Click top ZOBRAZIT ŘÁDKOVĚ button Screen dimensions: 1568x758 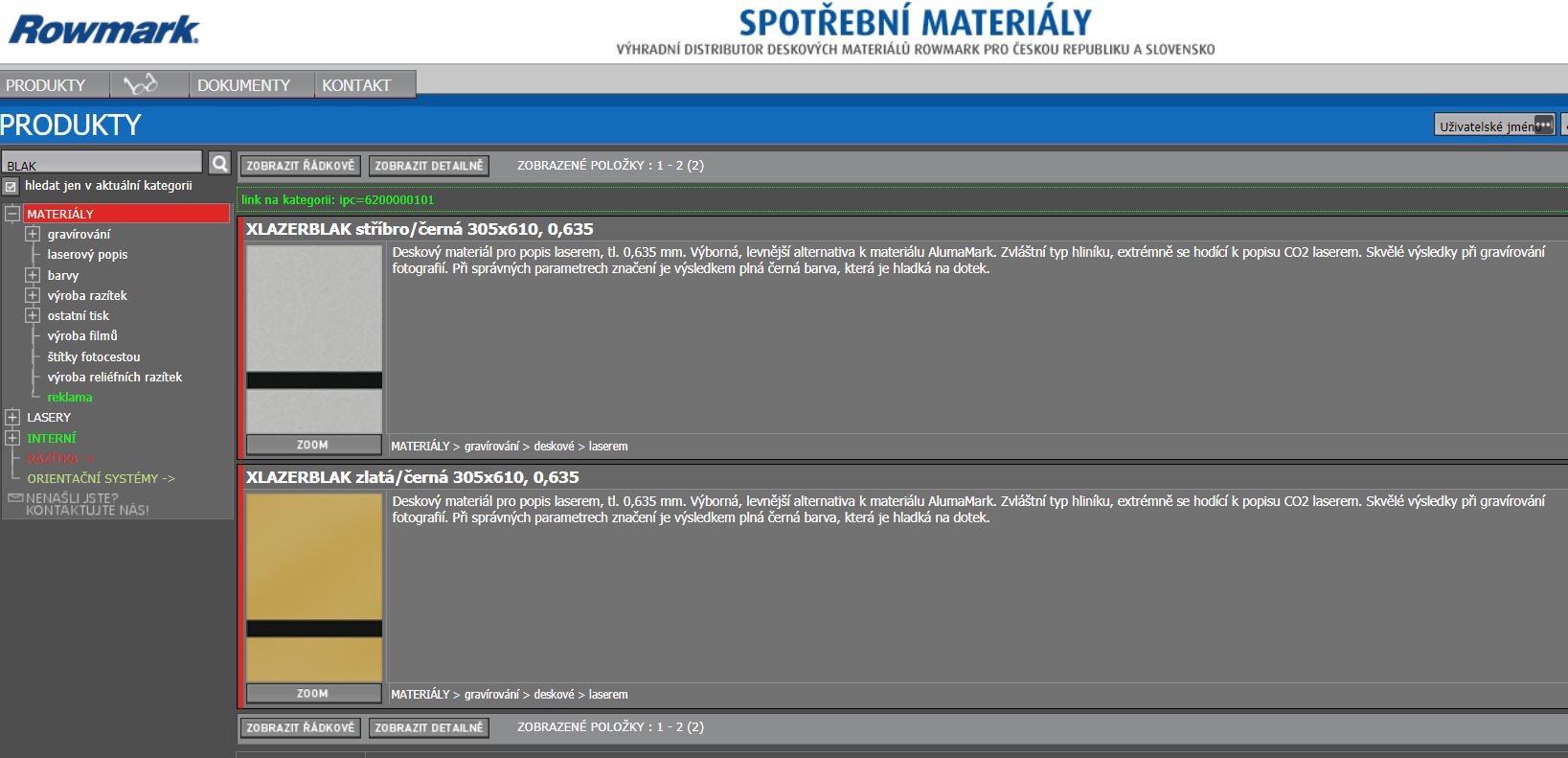[x=300, y=166]
